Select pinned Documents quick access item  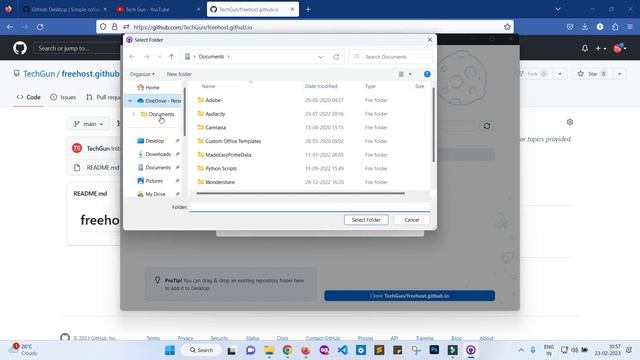click(154, 167)
